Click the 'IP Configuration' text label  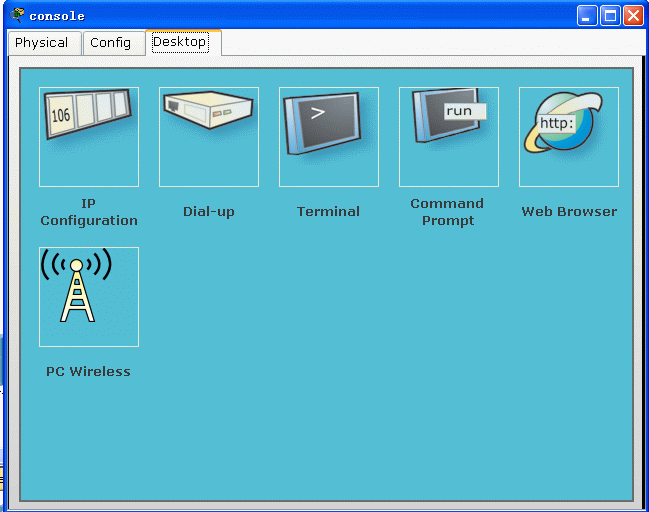click(x=89, y=212)
